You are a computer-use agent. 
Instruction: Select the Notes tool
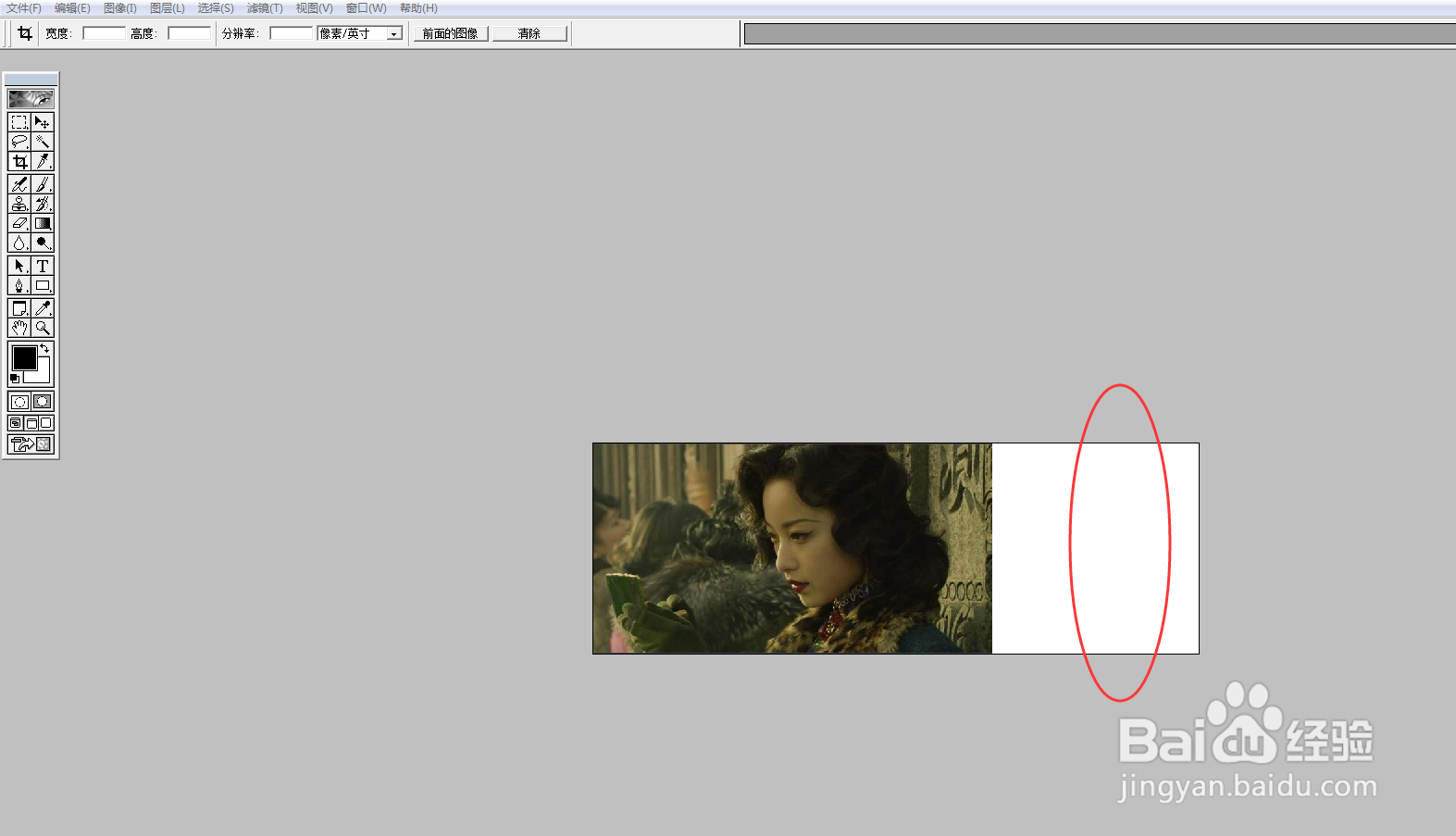pos(19,308)
